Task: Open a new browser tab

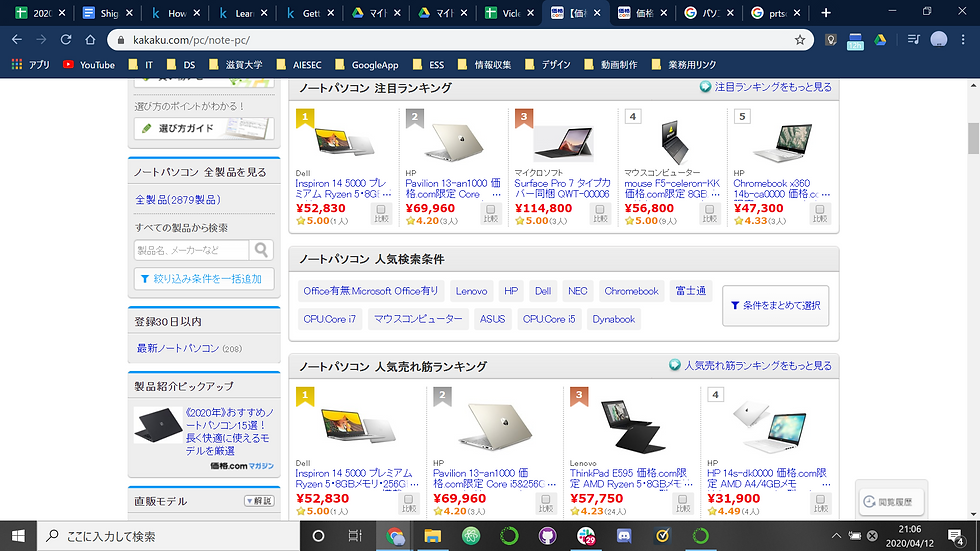Action: [826, 12]
